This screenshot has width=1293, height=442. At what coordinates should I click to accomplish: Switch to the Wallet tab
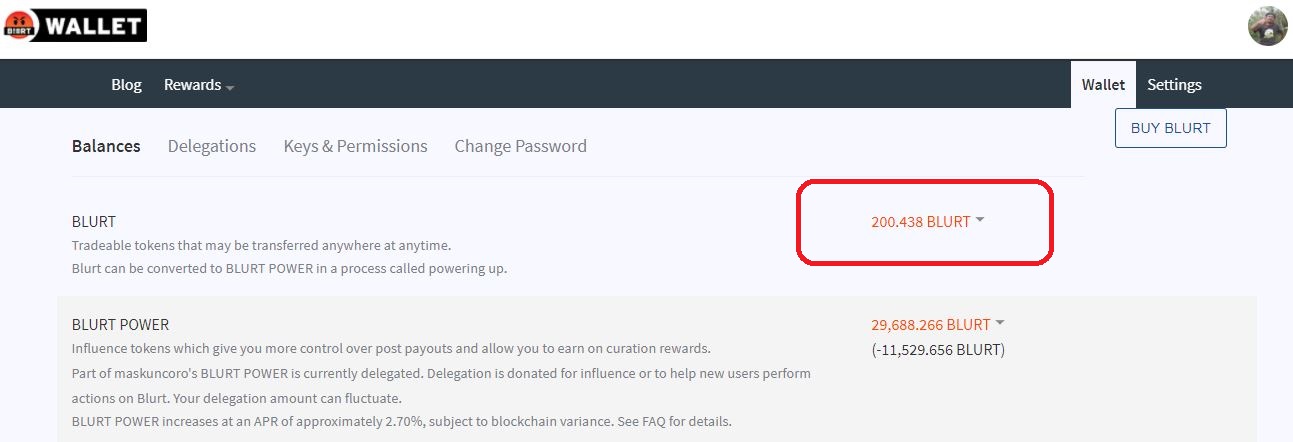tap(1103, 85)
